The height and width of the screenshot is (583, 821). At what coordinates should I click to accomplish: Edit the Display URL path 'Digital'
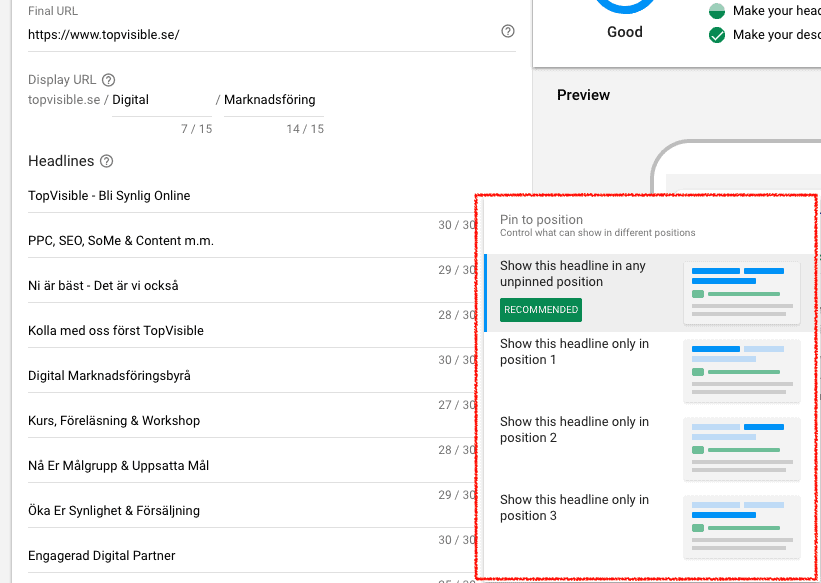(162, 100)
